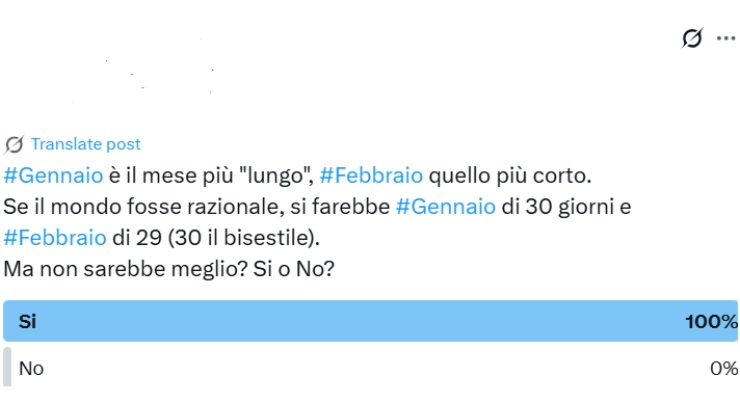The width and height of the screenshot is (740, 420).
Task: Open #Gennaio hashtag before 'di 30 giorni'
Action: [446, 207]
